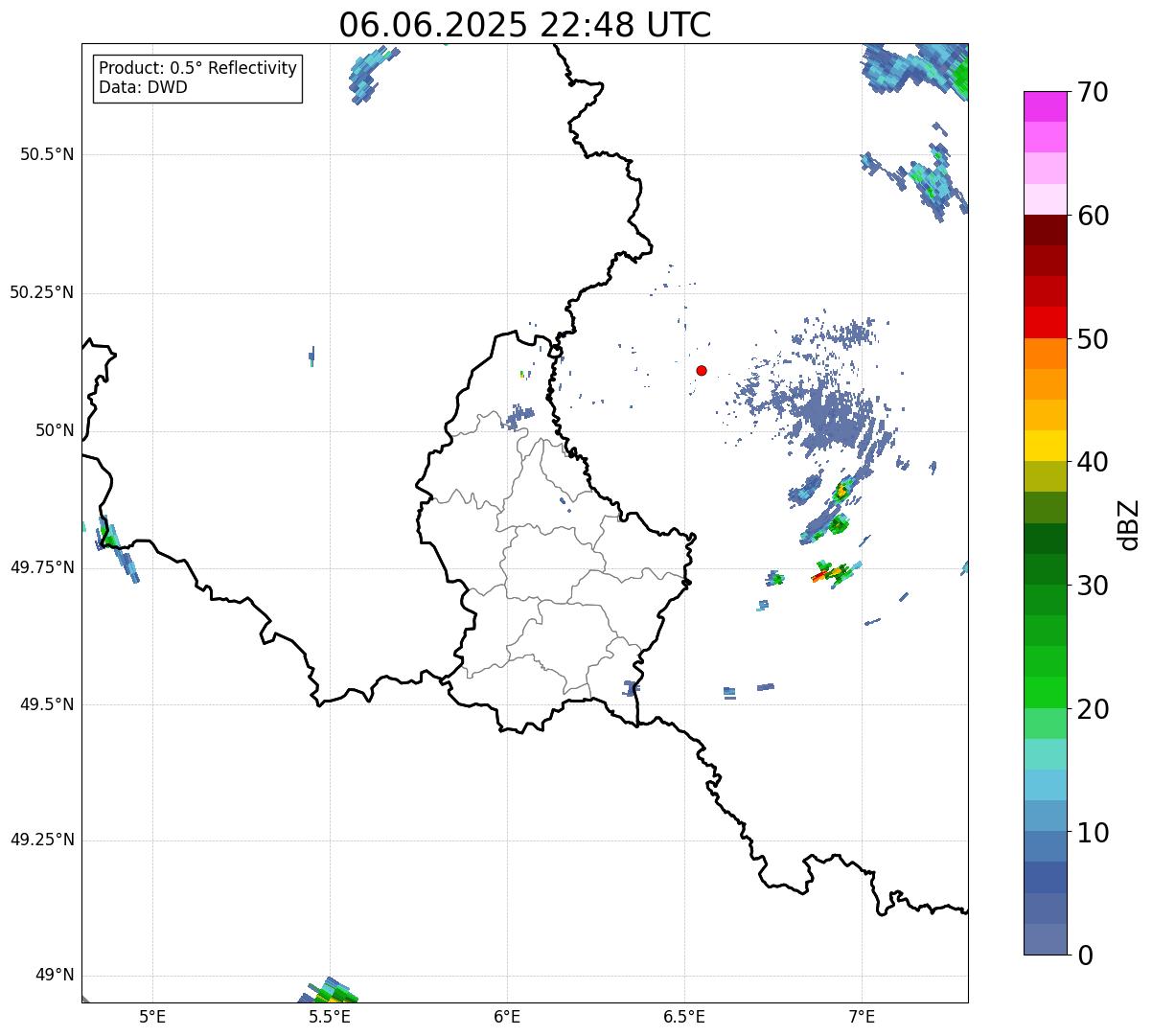This screenshot has height=1036, width=1152.
Task: Click the orange swatch just below 50 dBZ
Action: (1046, 354)
